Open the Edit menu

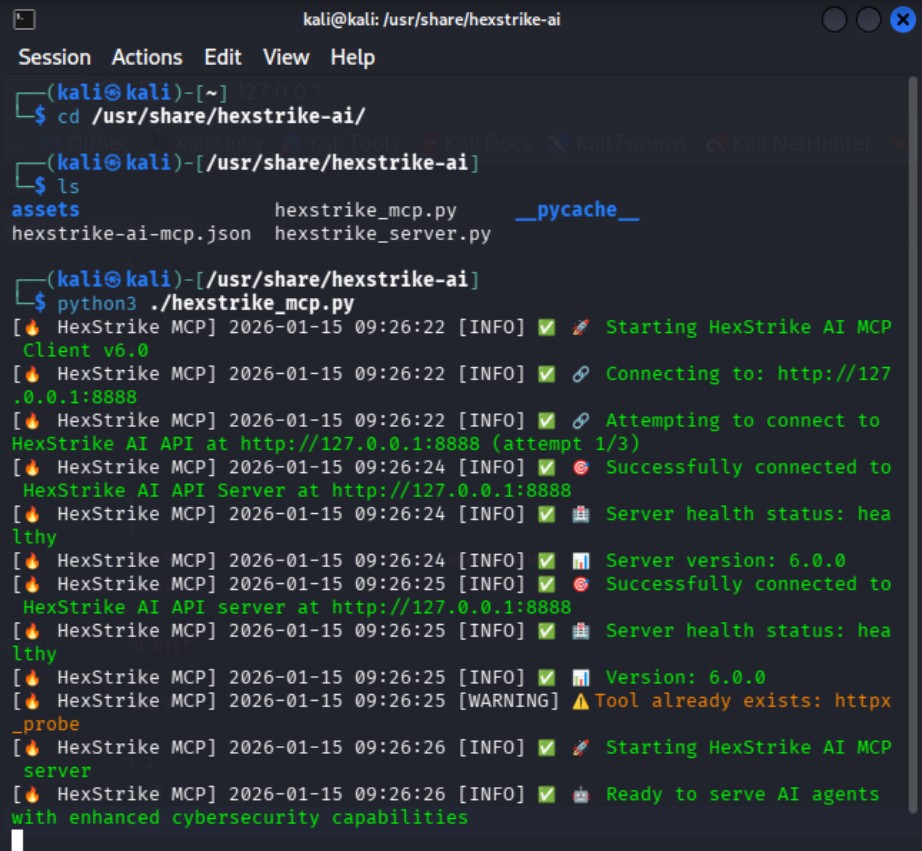pos(223,57)
